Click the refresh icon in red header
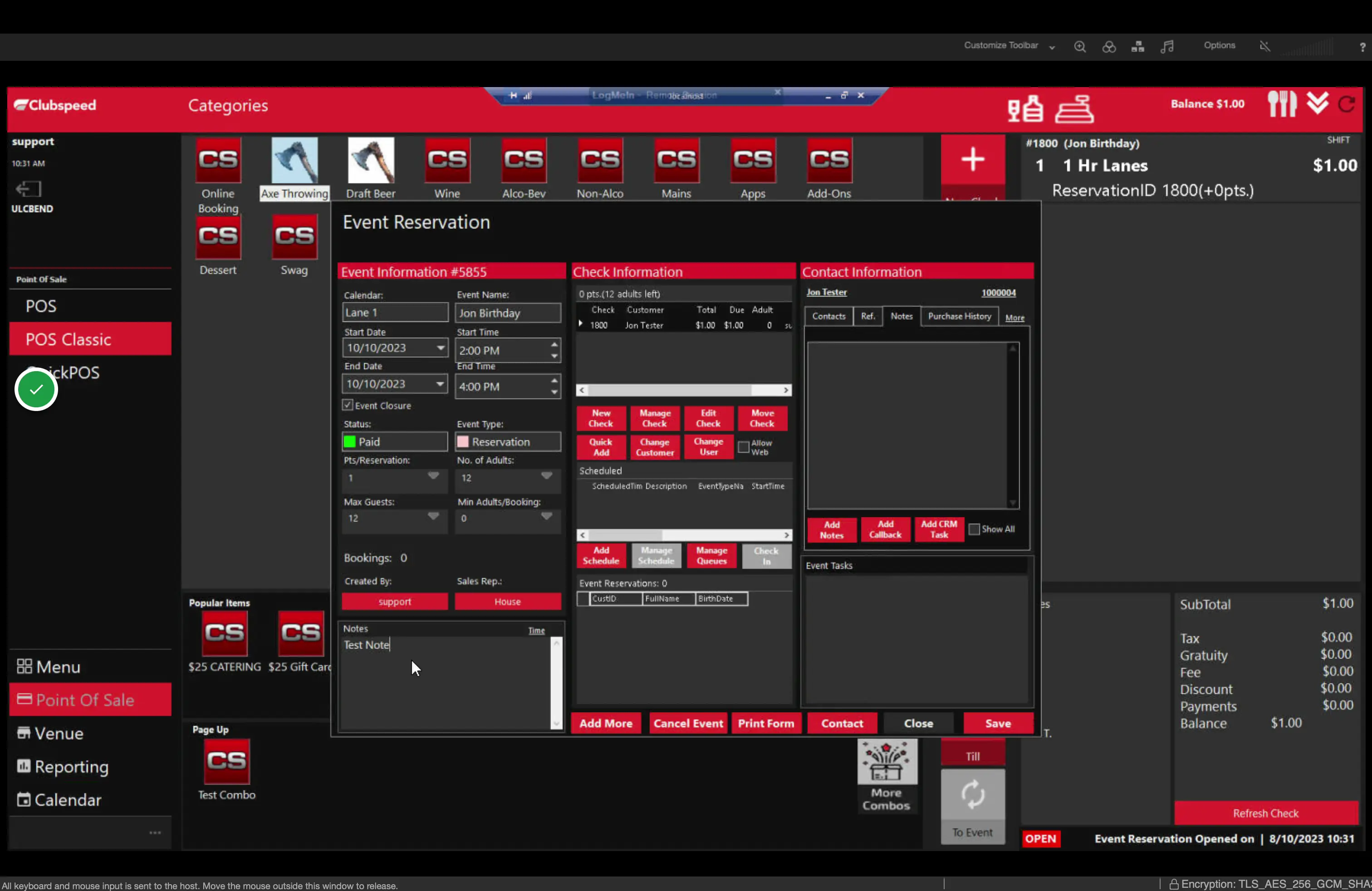Screen dimensions: 1372x891 pos(1347,104)
